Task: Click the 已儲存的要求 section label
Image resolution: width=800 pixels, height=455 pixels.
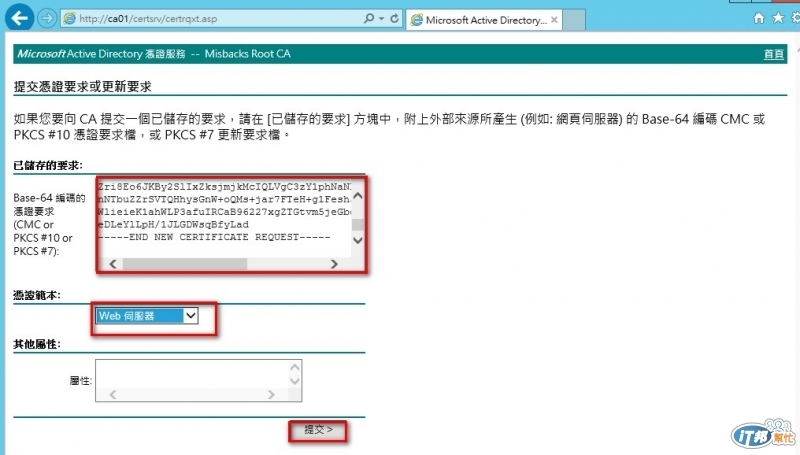Action: click(x=48, y=165)
